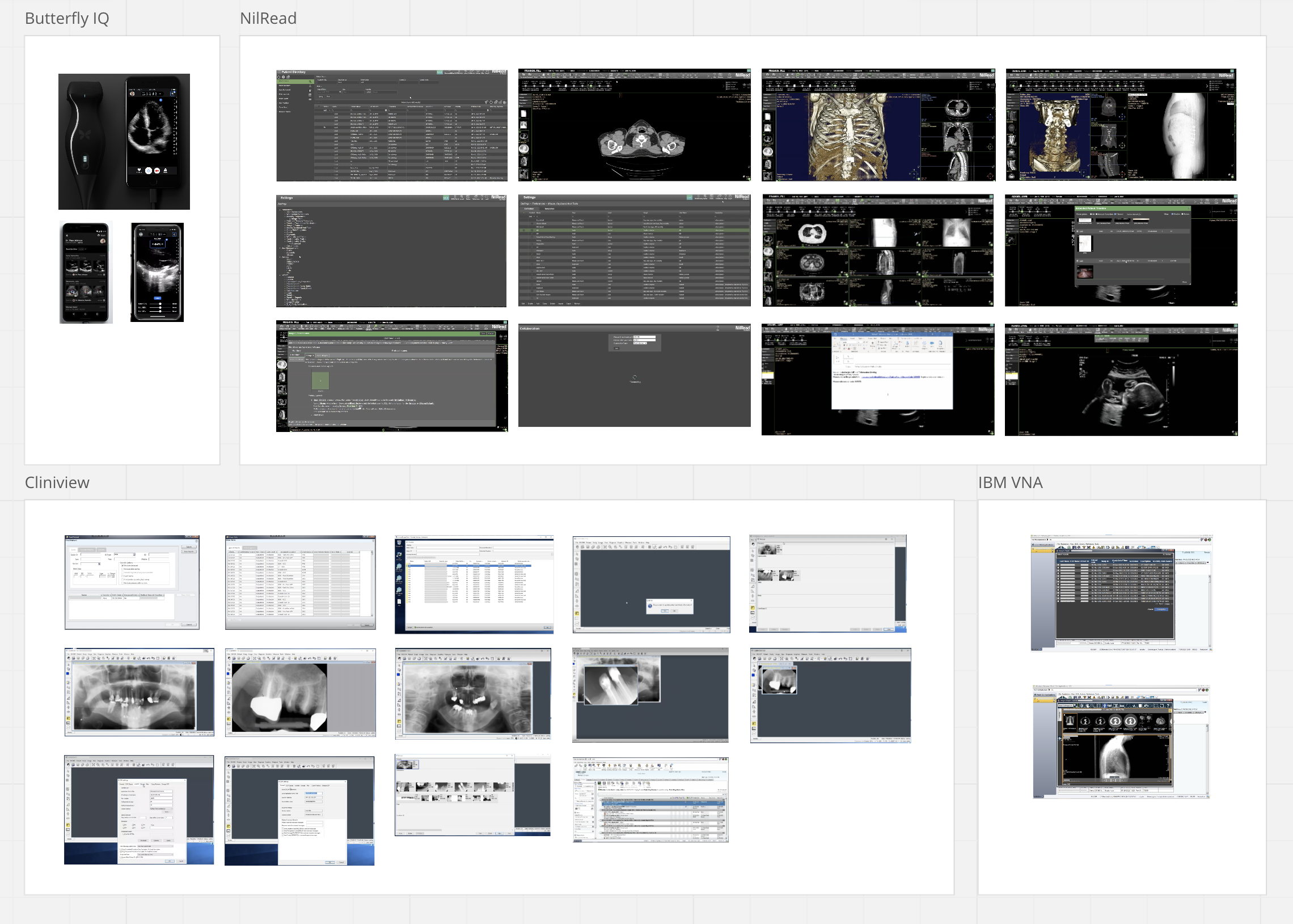Select the IBM VNA frame title

(1010, 482)
